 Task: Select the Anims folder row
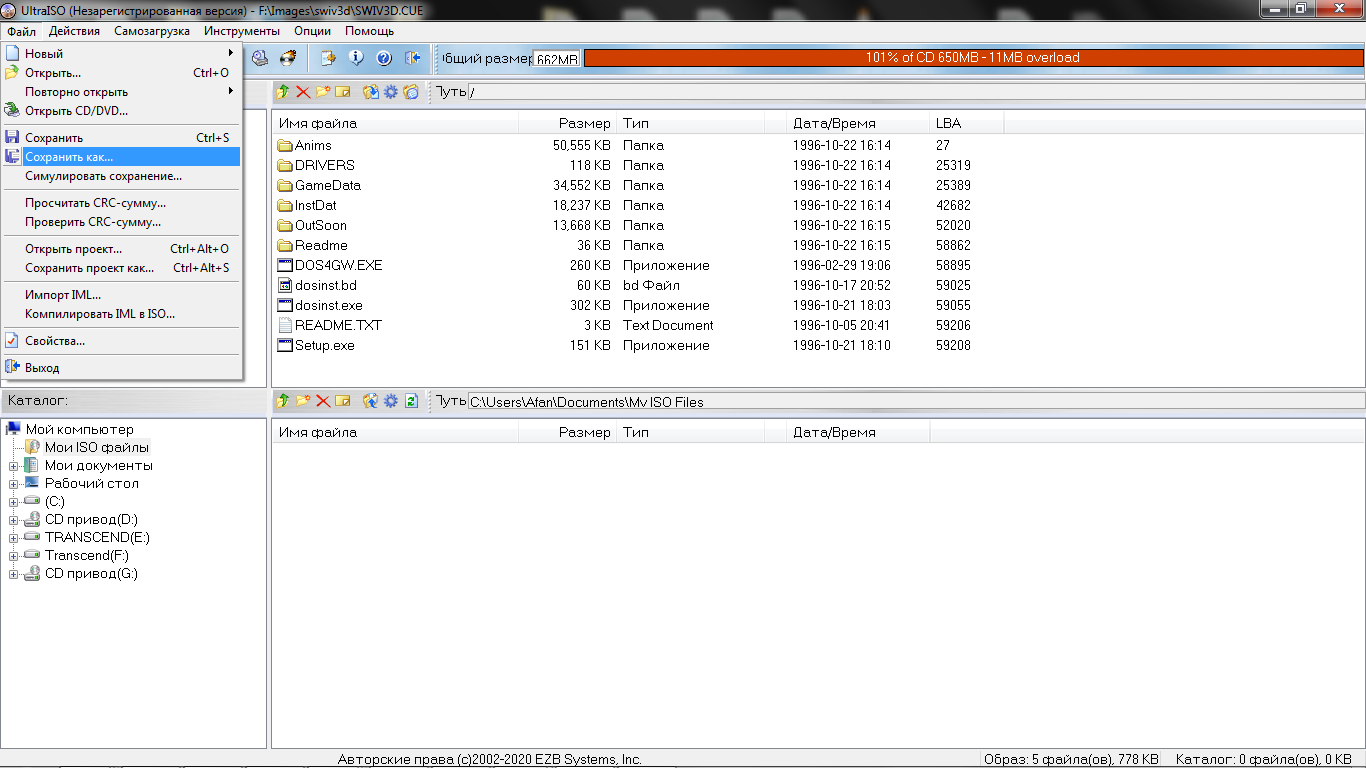pyautogui.click(x=640, y=145)
